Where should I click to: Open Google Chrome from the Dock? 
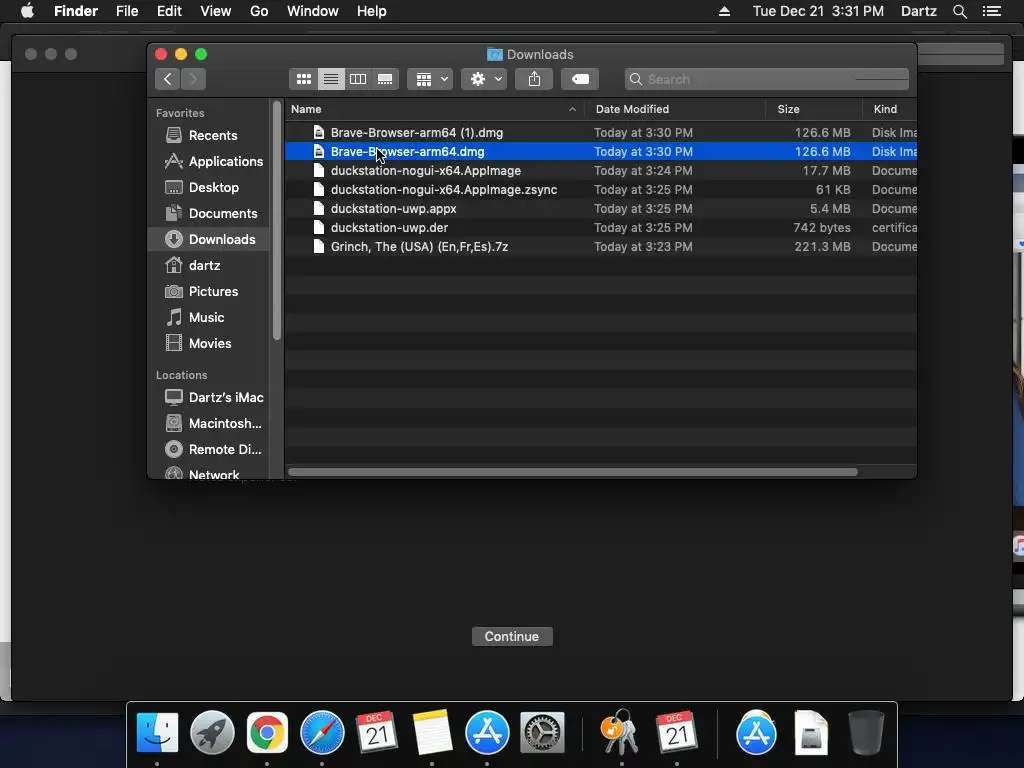tap(267, 733)
